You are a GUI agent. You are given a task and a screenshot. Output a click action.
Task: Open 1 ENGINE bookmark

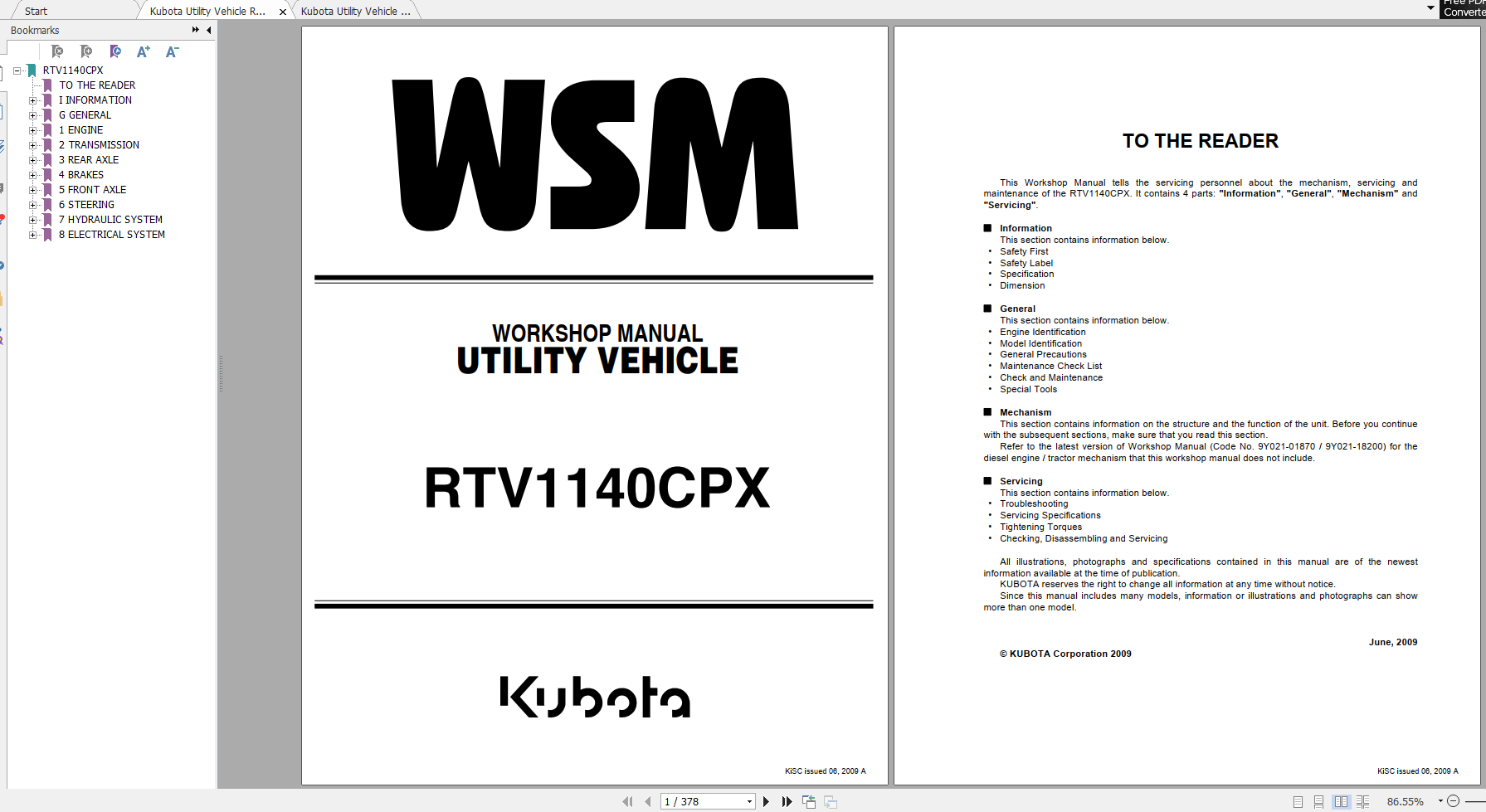coord(81,130)
